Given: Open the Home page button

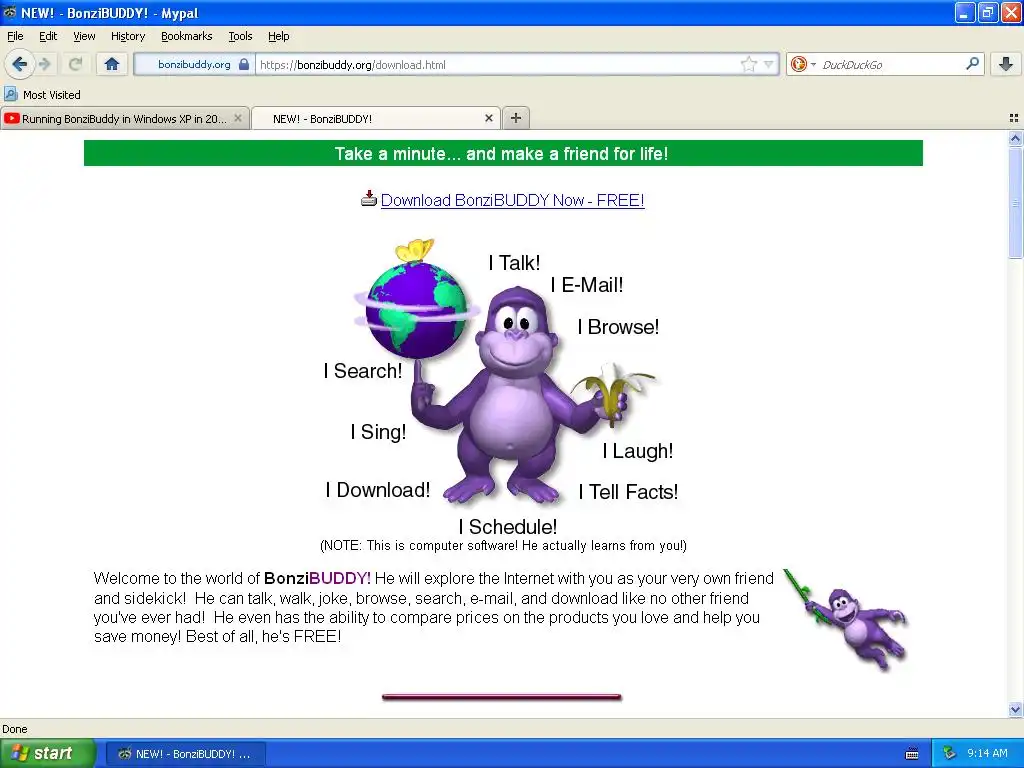Looking at the screenshot, I should pyautogui.click(x=112, y=64).
